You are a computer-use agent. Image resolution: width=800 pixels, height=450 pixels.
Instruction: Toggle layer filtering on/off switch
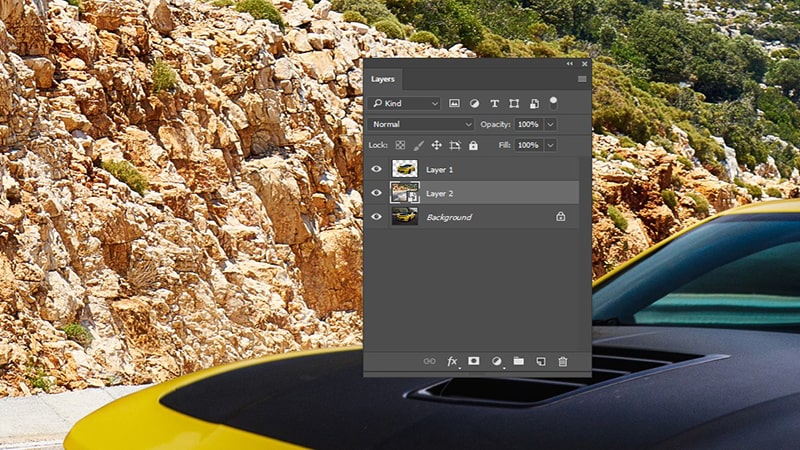click(x=553, y=103)
